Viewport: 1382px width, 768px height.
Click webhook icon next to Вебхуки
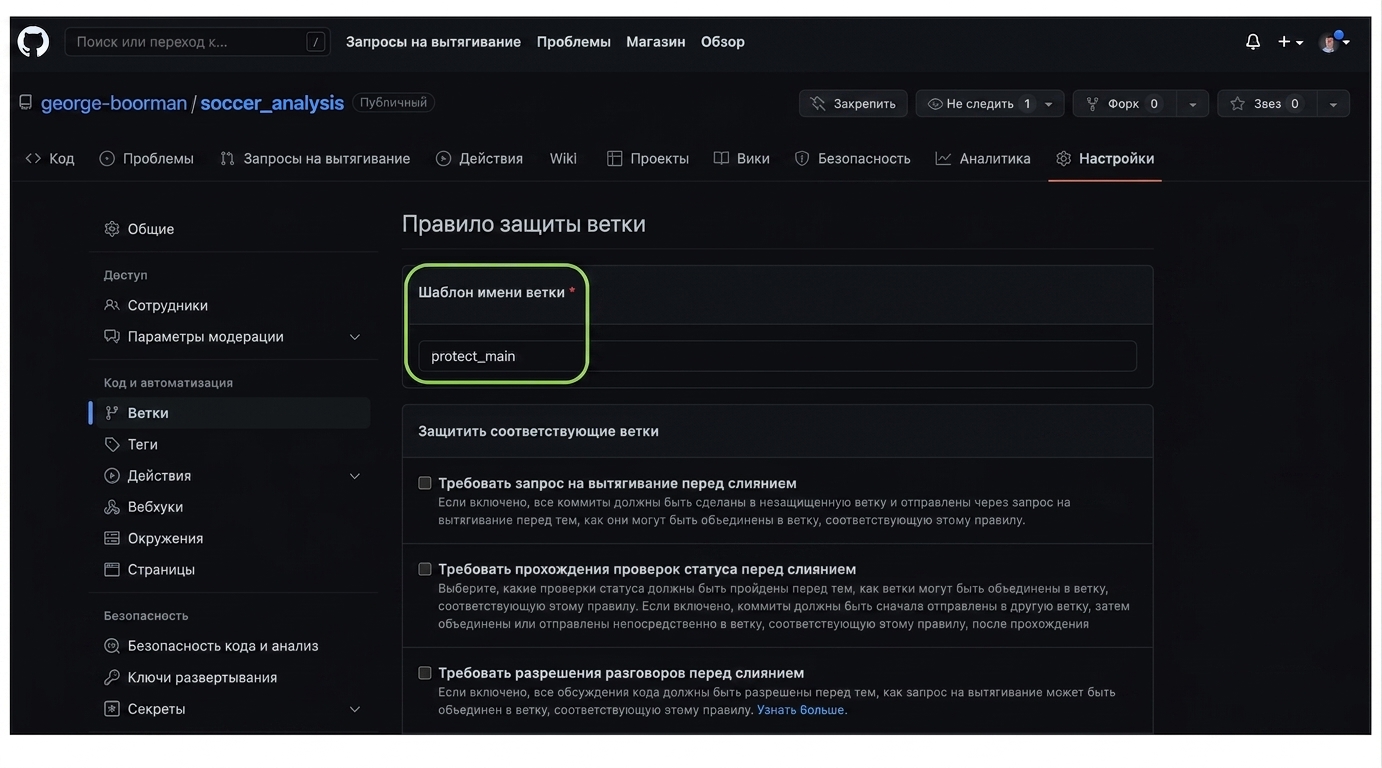coord(112,507)
